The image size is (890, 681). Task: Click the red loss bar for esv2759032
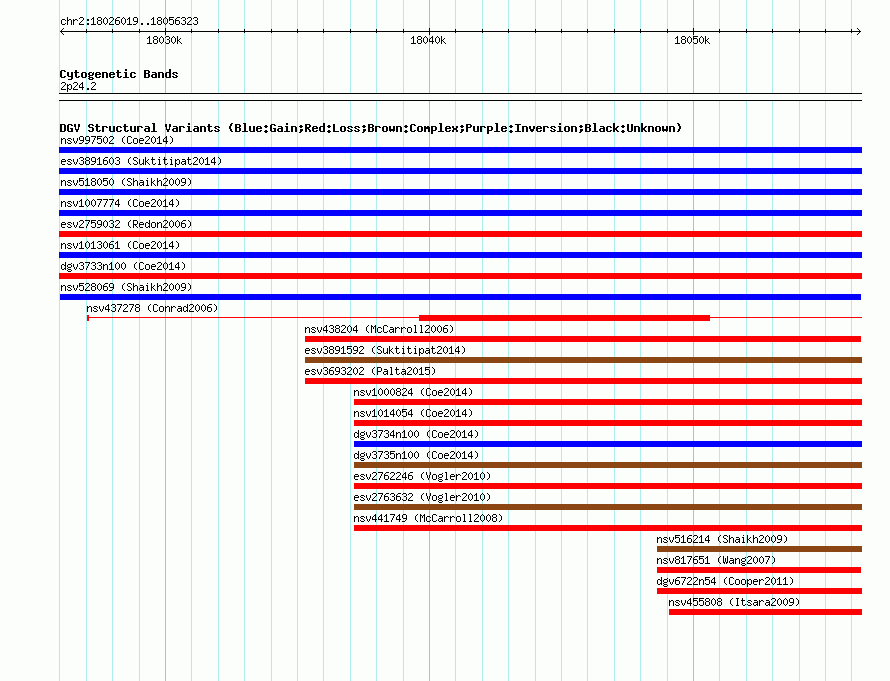pos(460,234)
